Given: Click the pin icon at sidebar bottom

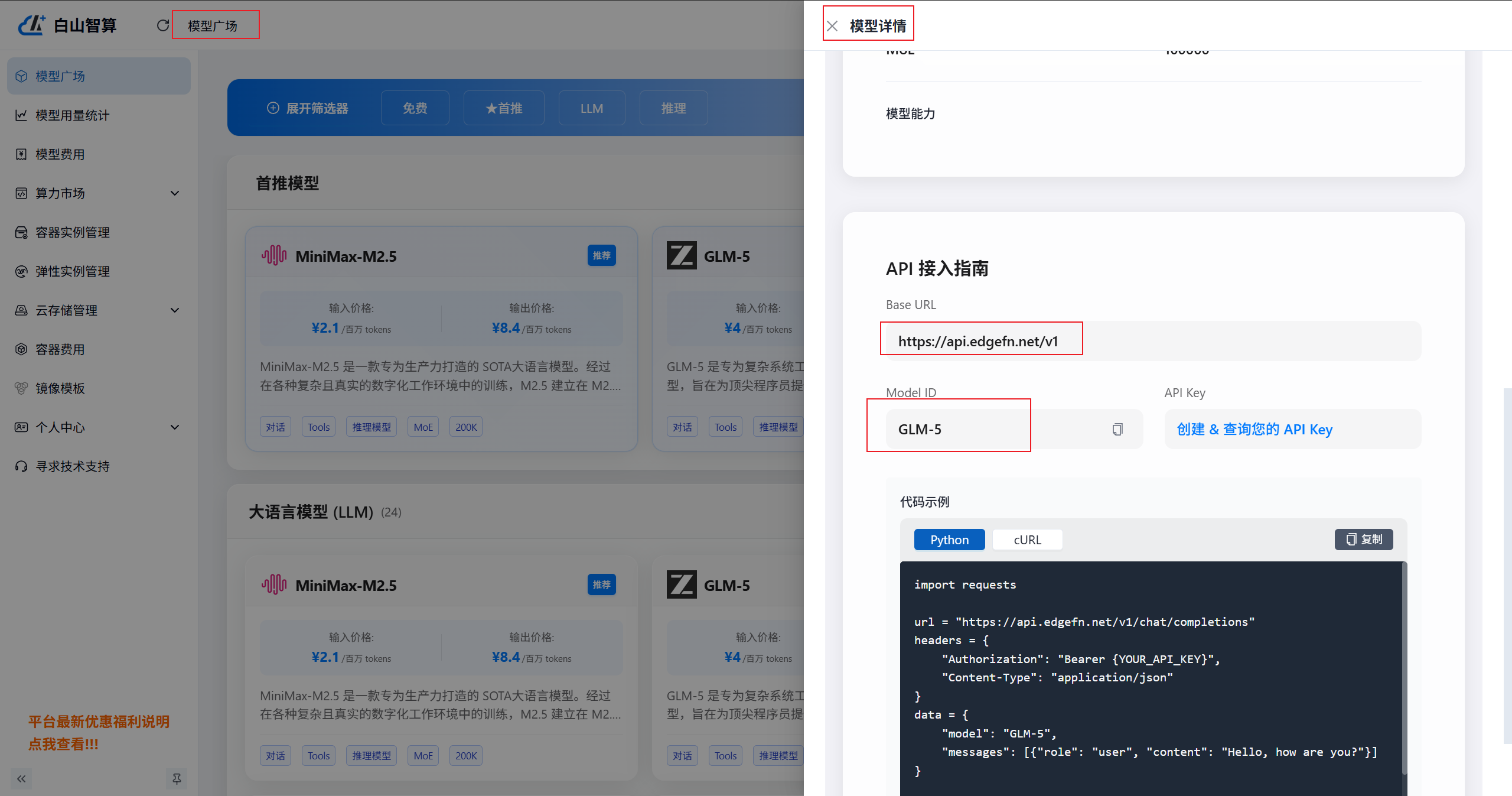Looking at the screenshot, I should [x=177, y=779].
